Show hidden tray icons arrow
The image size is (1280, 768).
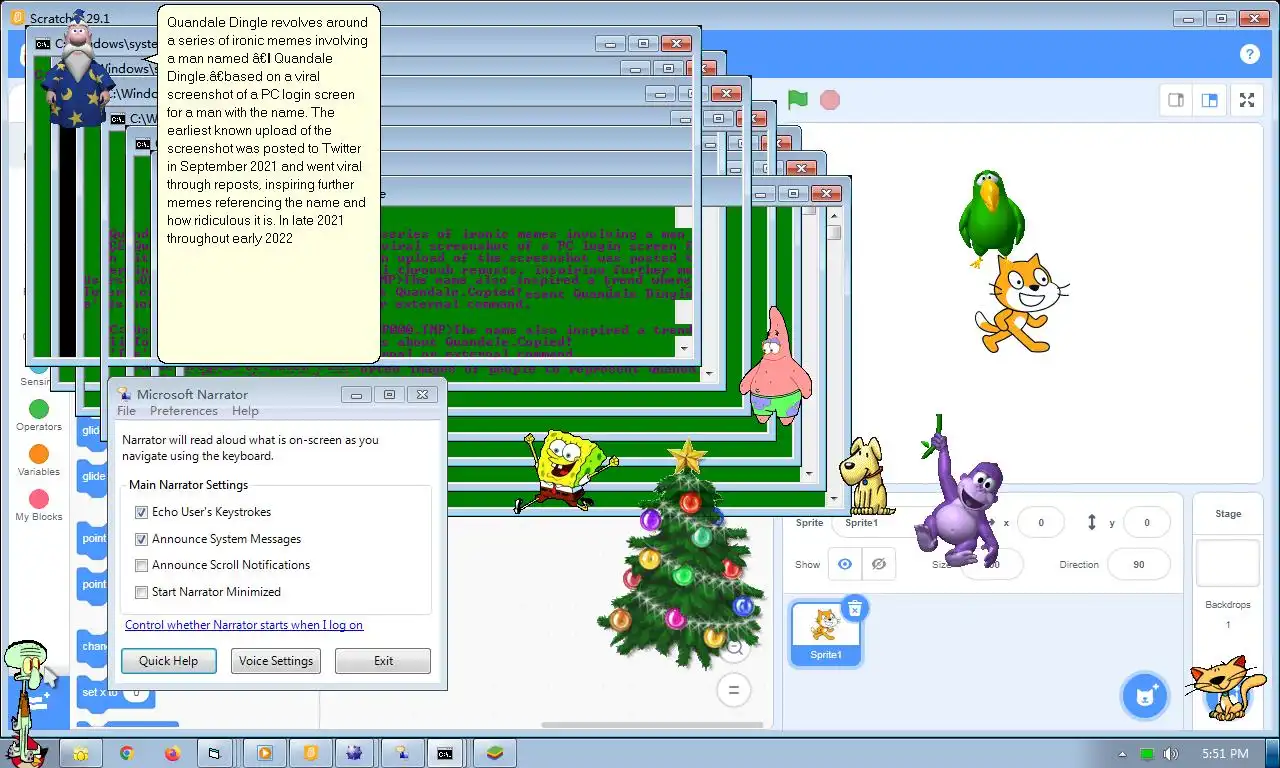click(x=1122, y=754)
